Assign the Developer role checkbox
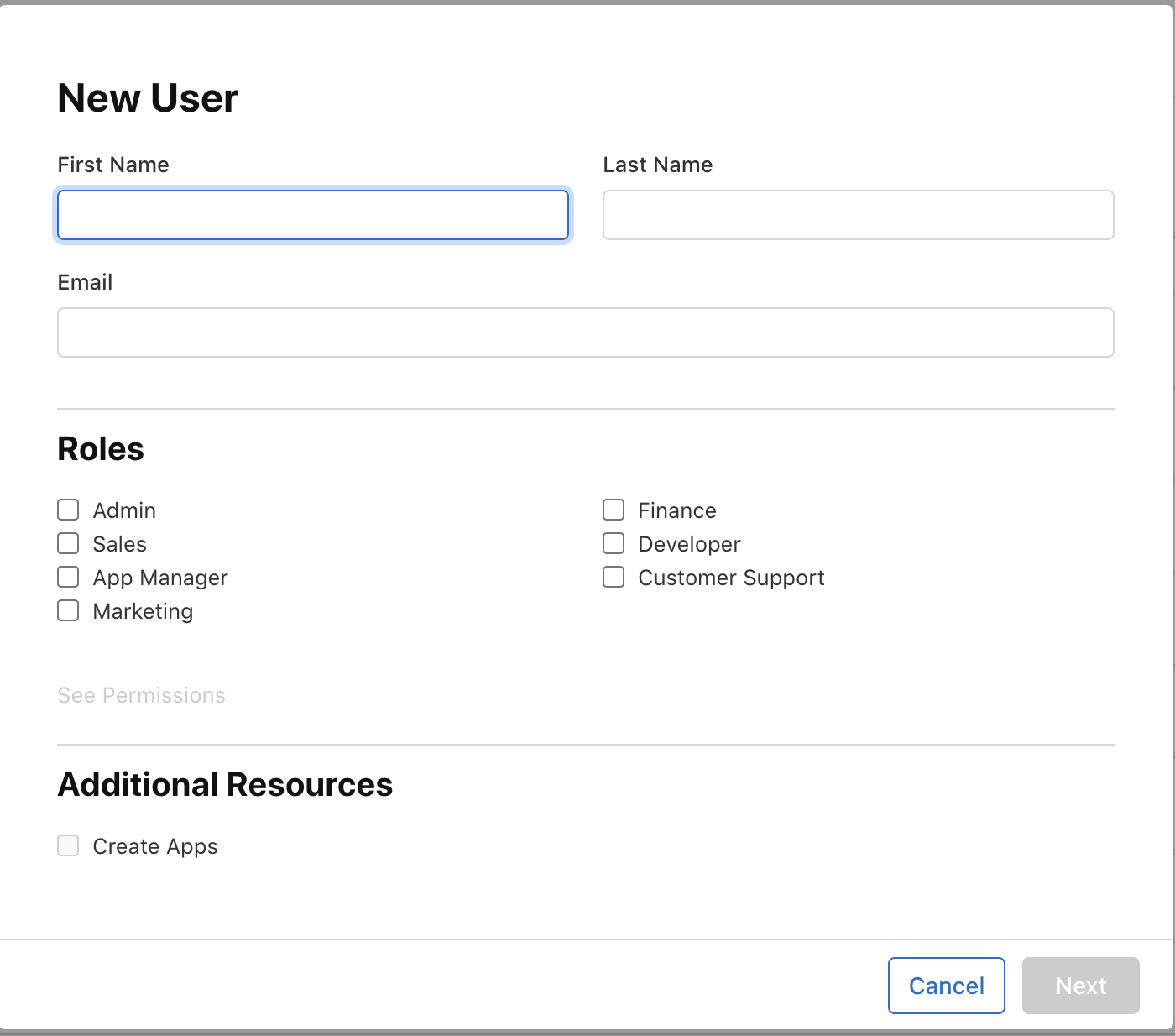 614,544
